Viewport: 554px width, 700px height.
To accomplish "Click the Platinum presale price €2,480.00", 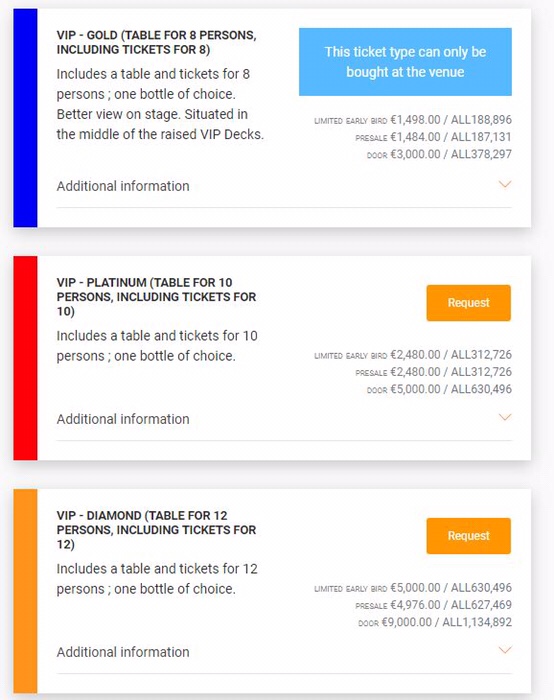I will (415, 372).
